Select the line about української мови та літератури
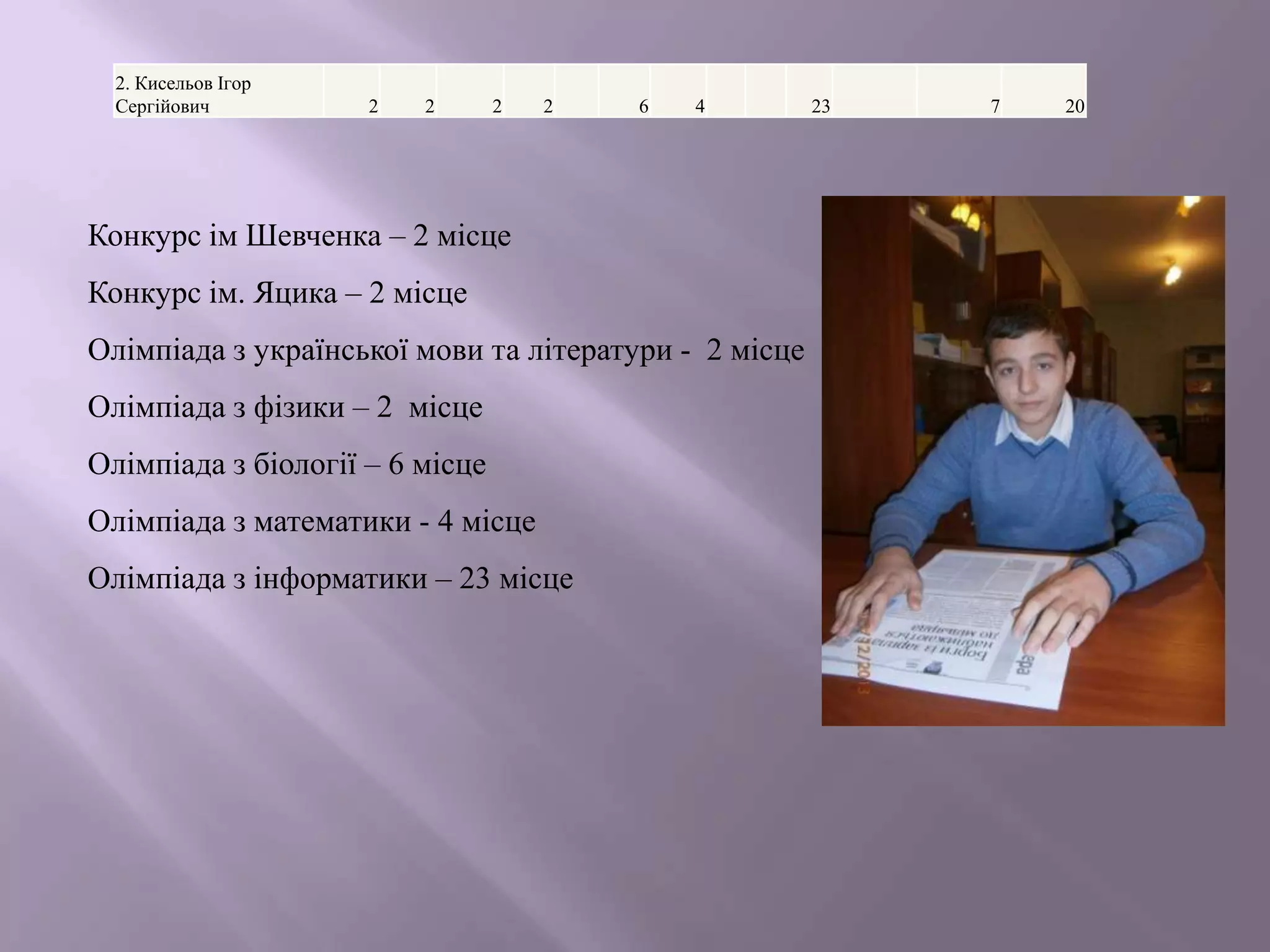Screen dimensions: 1270x952 pyautogui.click(x=446, y=350)
